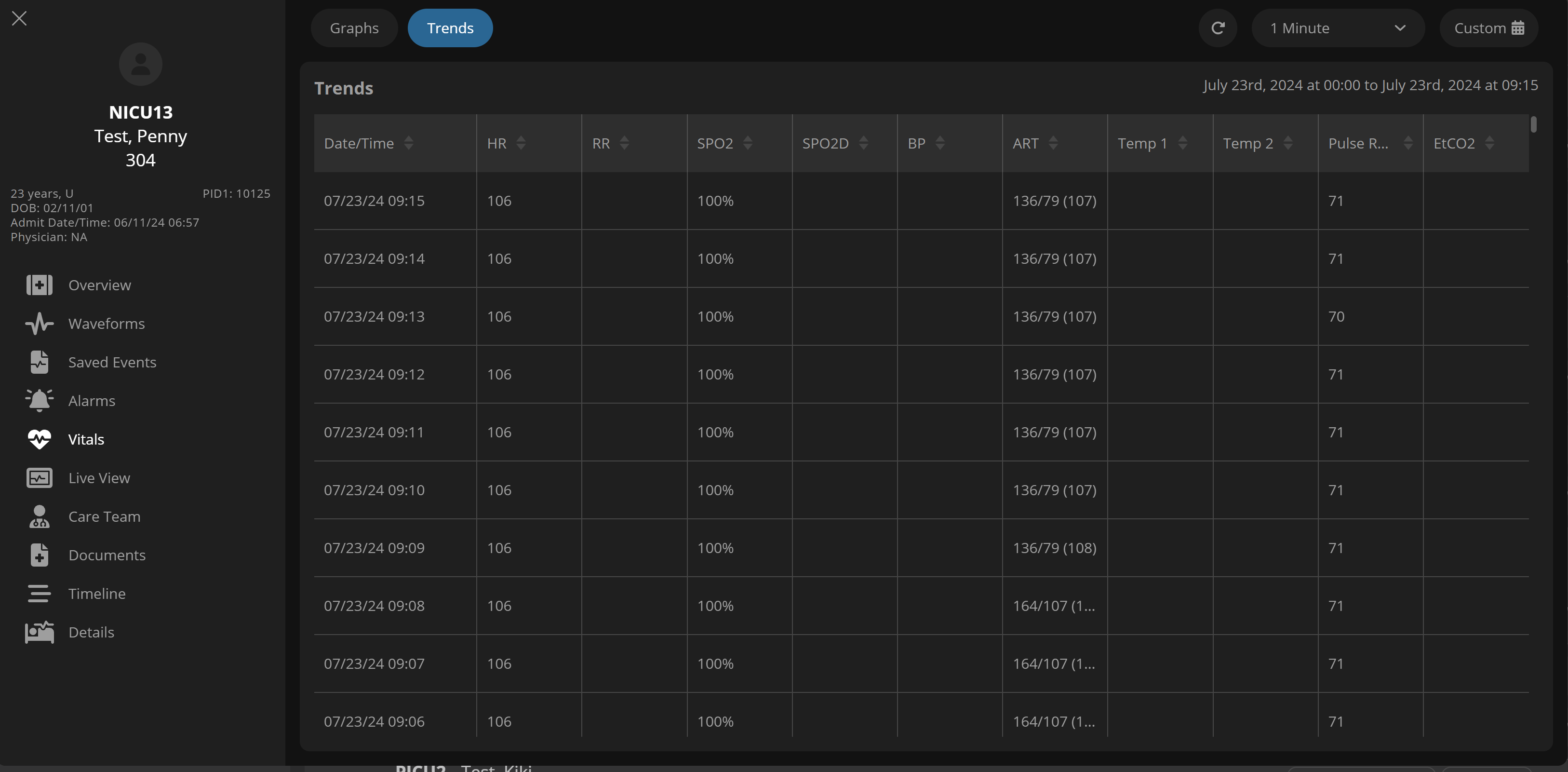Image resolution: width=1568 pixels, height=772 pixels.
Task: Click SPO2 100% in 09:11 row
Action: 715,432
